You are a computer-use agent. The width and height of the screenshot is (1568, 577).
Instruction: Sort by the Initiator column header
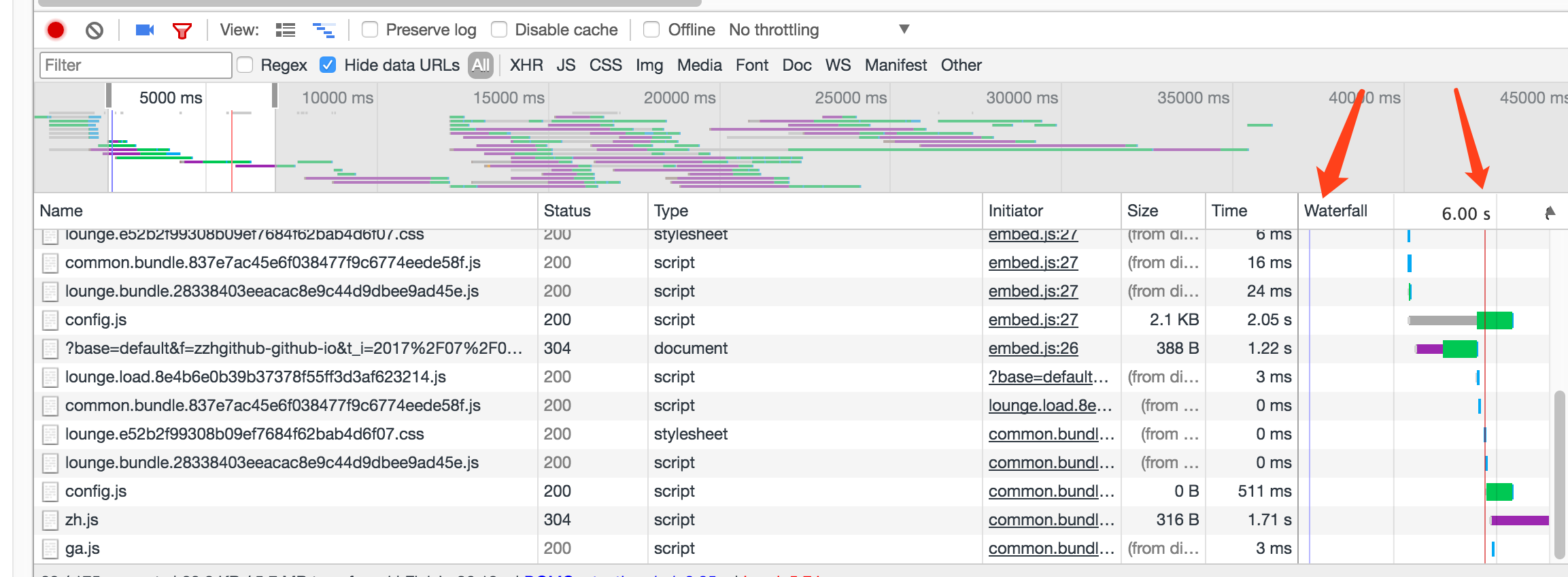pyautogui.click(x=1052, y=211)
